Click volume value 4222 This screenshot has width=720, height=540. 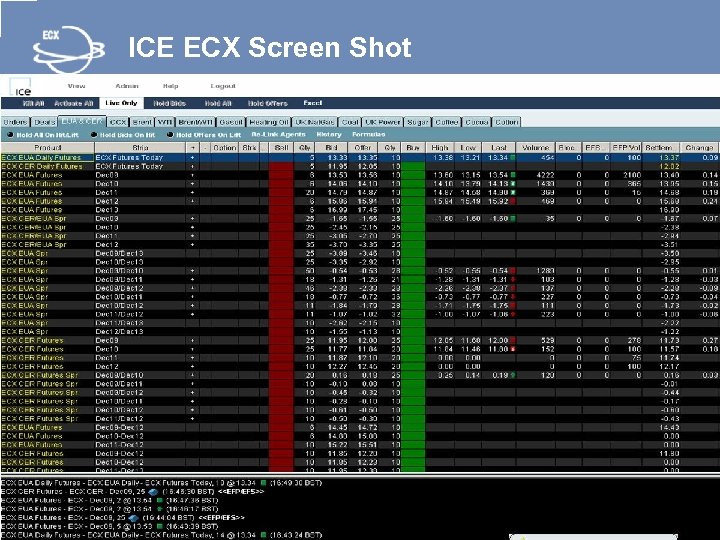click(x=545, y=175)
